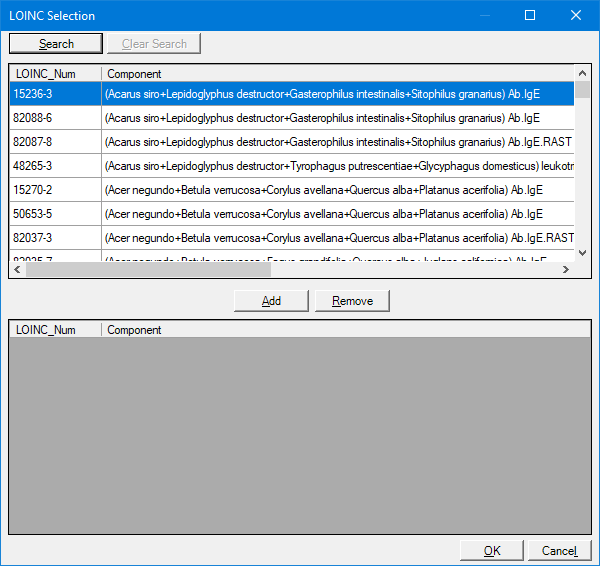The image size is (600, 566).
Task: Click the Component header in the lower selected list
Action: (346, 330)
